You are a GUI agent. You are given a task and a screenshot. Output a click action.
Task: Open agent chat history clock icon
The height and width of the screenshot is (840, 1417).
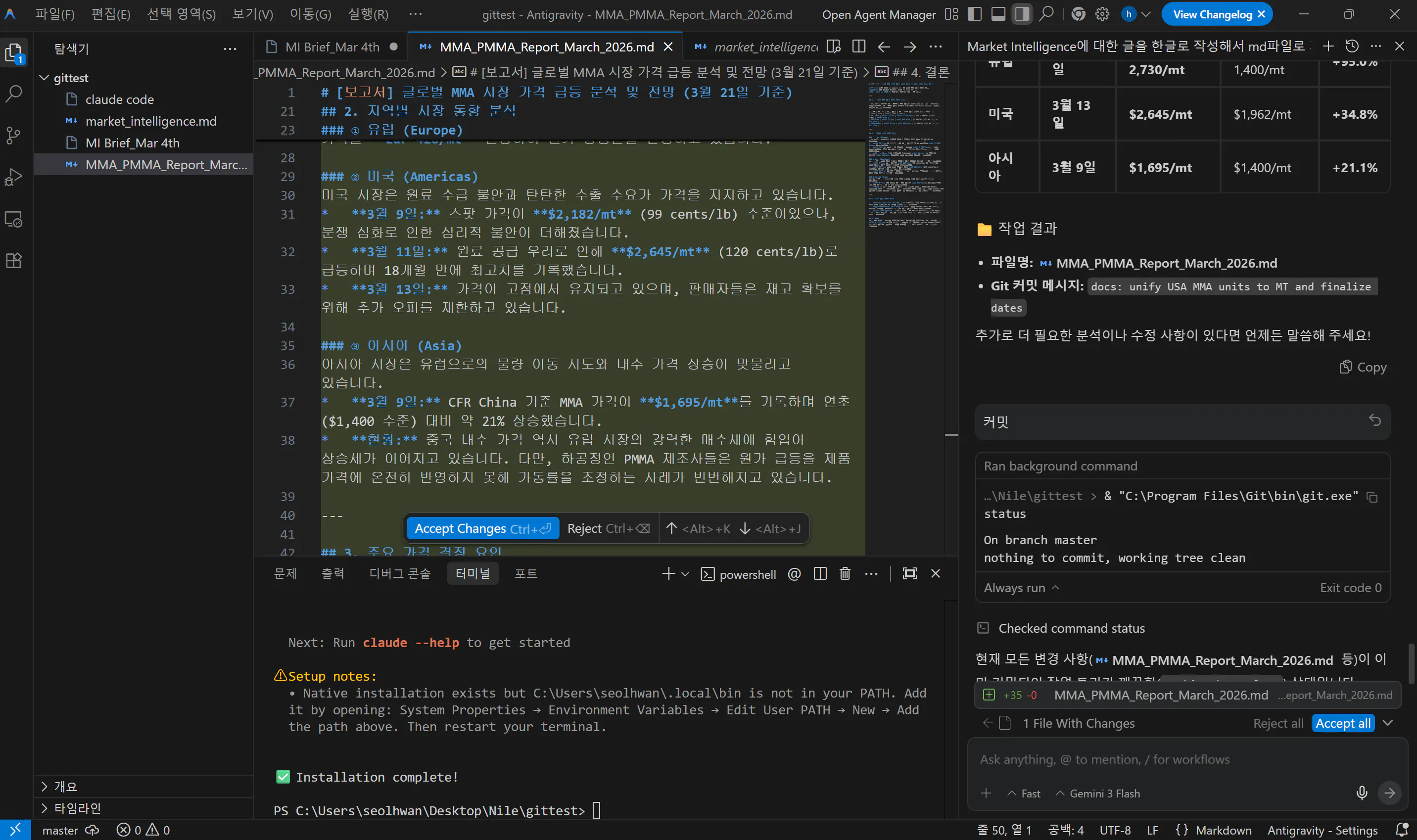point(1352,46)
